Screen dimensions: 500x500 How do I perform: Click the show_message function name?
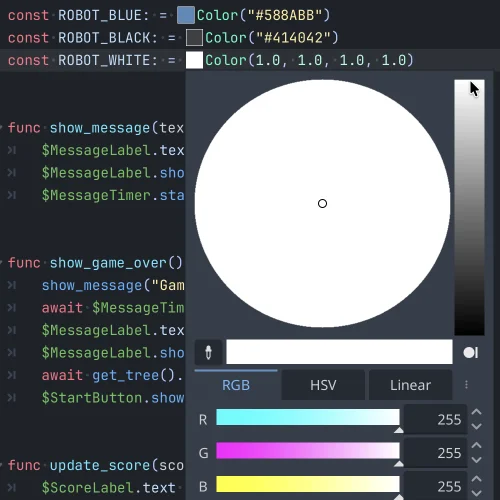(x=100, y=128)
